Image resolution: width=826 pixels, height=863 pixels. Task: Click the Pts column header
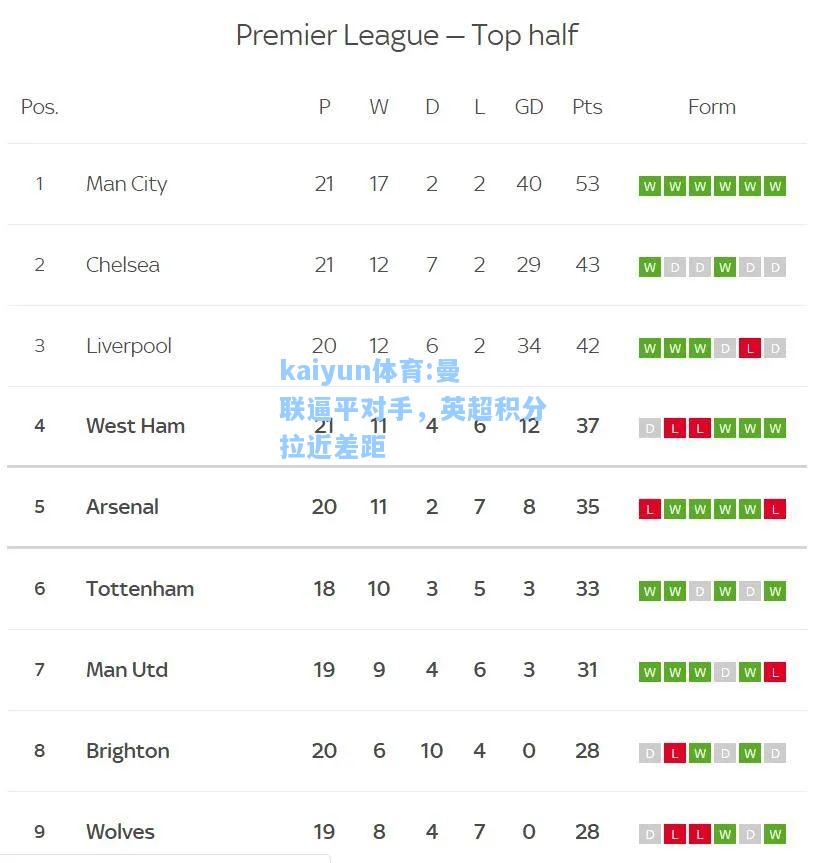coord(587,107)
